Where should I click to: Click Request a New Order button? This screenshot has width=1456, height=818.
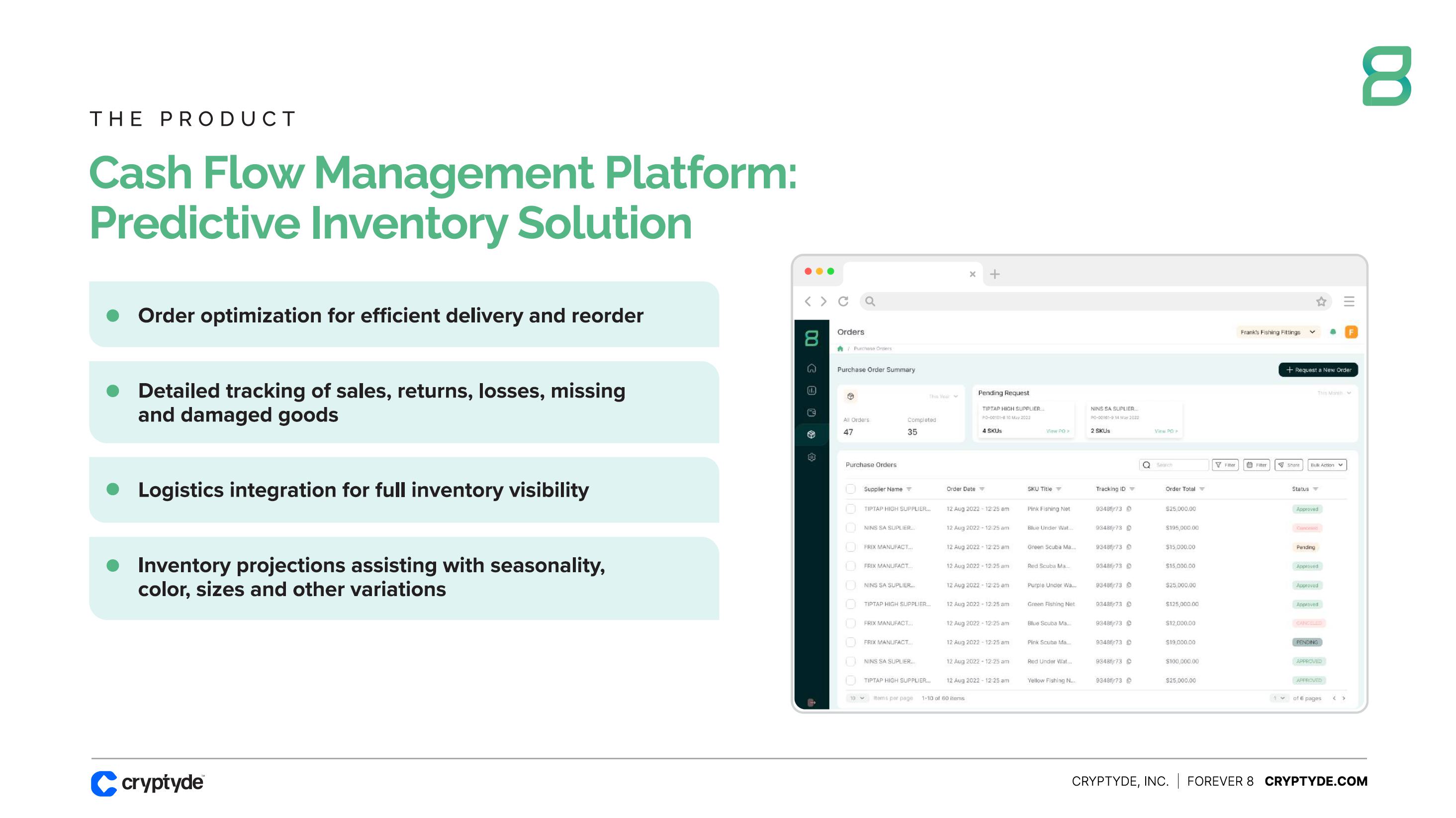1318,370
